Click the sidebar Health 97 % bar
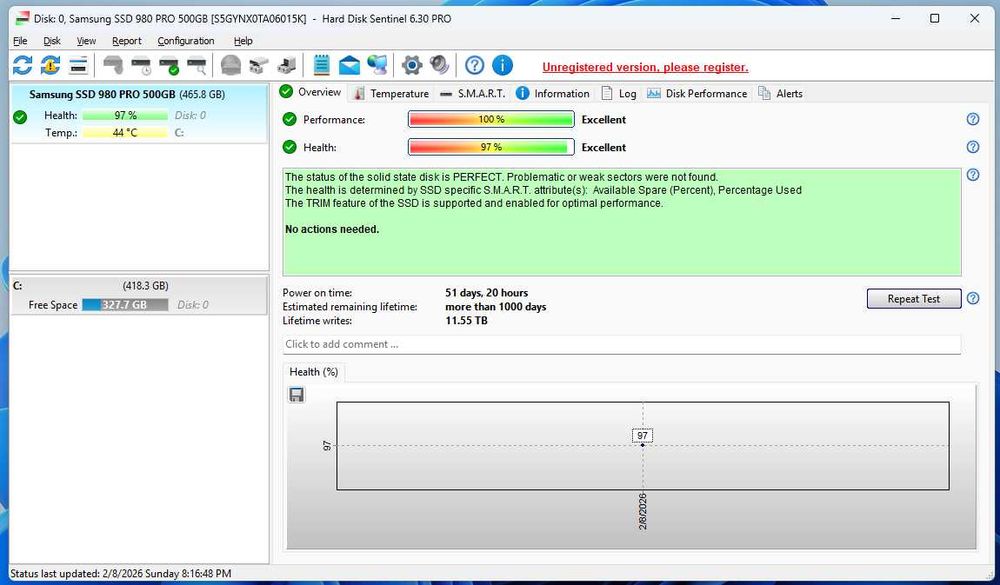 125,115
